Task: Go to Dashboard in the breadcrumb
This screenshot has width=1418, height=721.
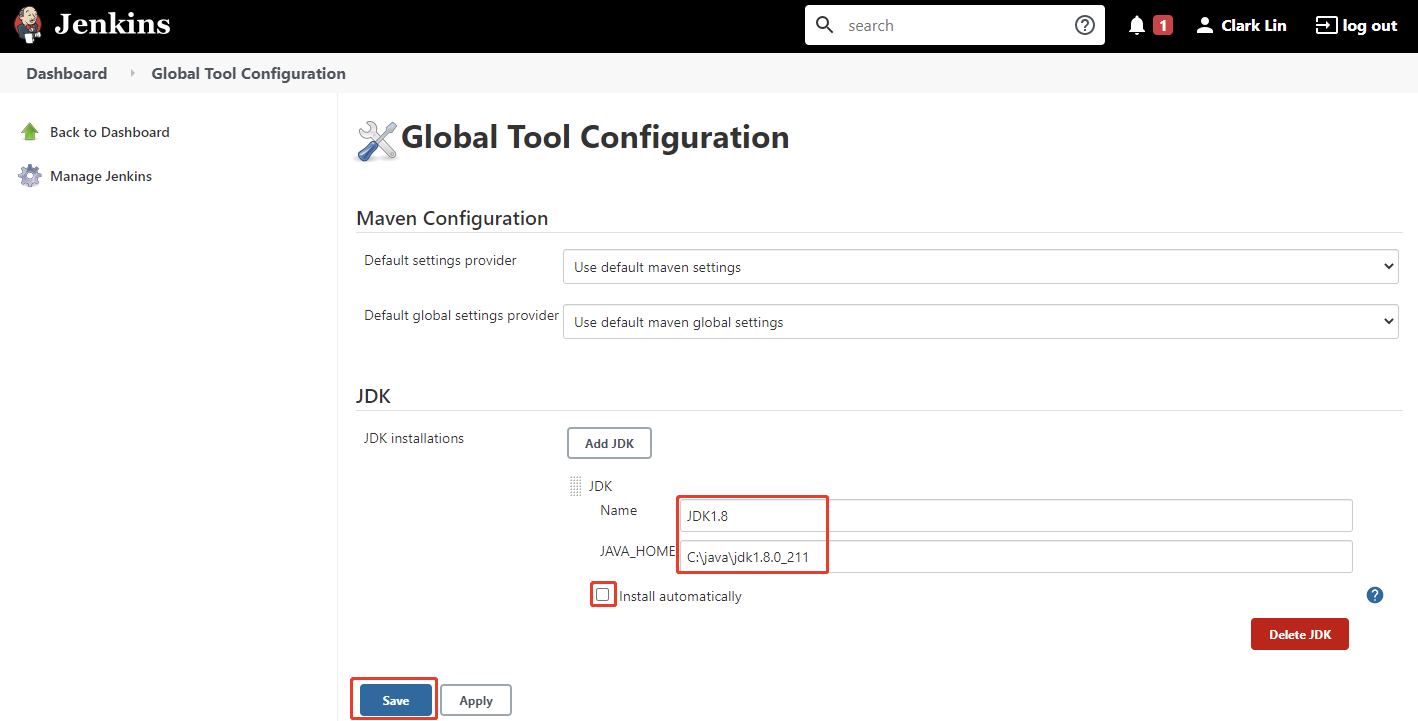Action: tap(67, 74)
